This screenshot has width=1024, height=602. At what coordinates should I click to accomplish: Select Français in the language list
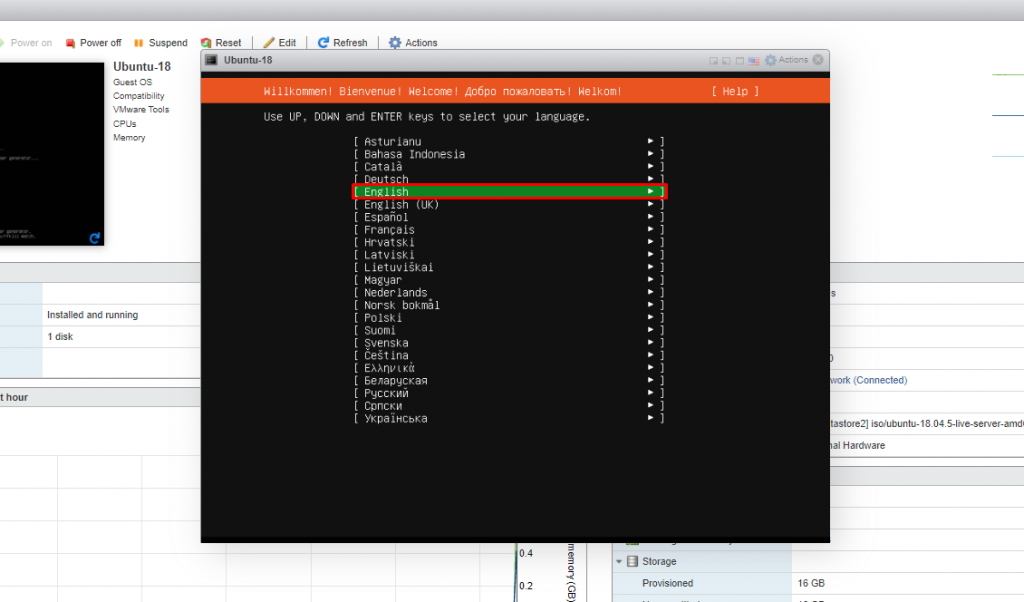click(x=509, y=230)
